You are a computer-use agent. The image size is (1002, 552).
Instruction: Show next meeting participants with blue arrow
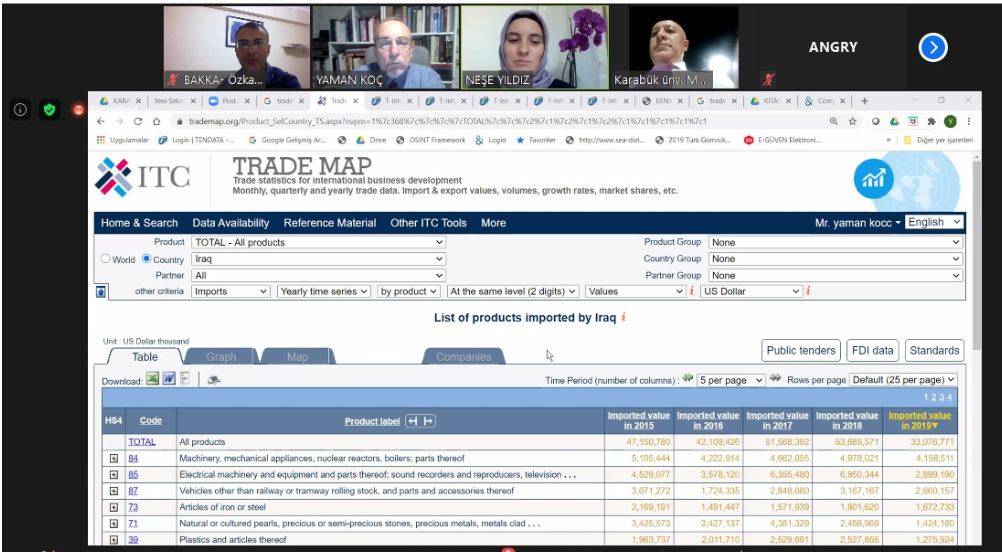click(933, 47)
